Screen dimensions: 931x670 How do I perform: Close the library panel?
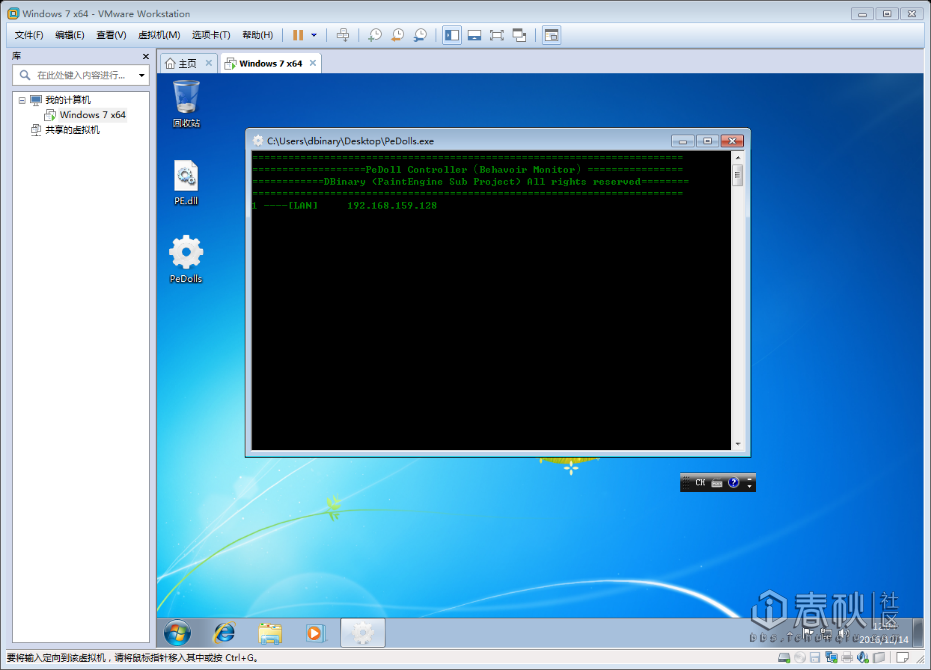(x=145, y=56)
